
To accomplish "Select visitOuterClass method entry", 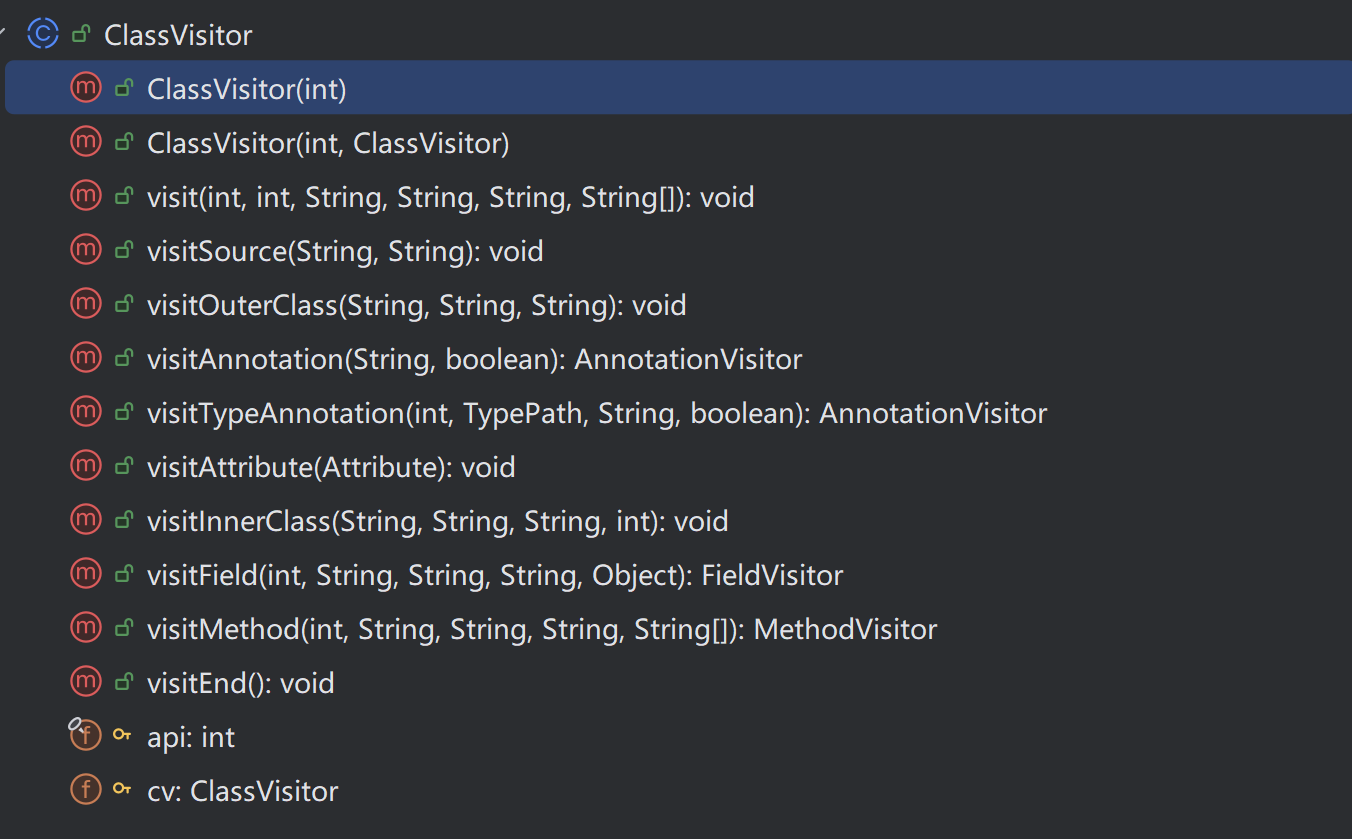I will tap(416, 305).
